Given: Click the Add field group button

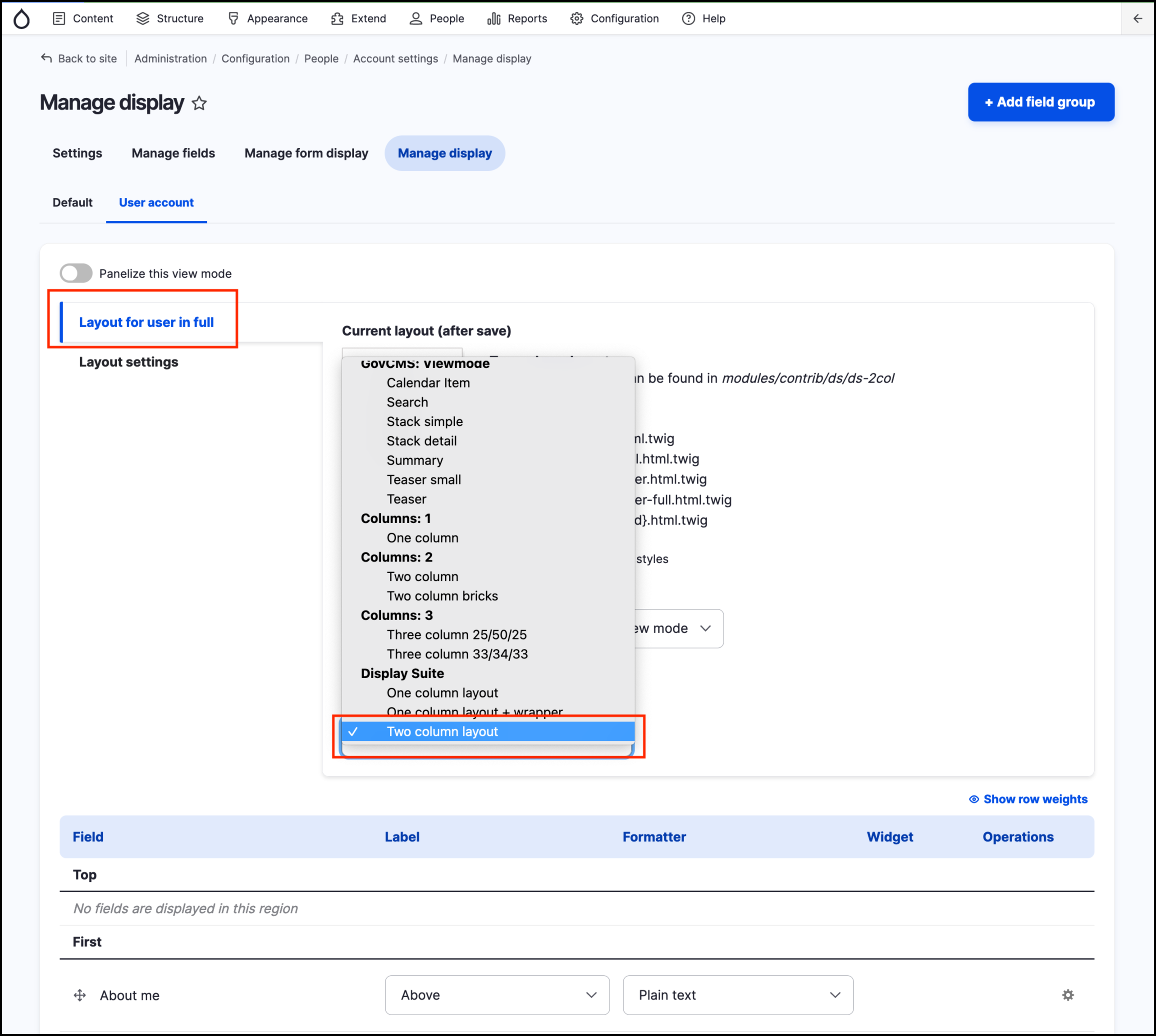Looking at the screenshot, I should click(x=1041, y=102).
